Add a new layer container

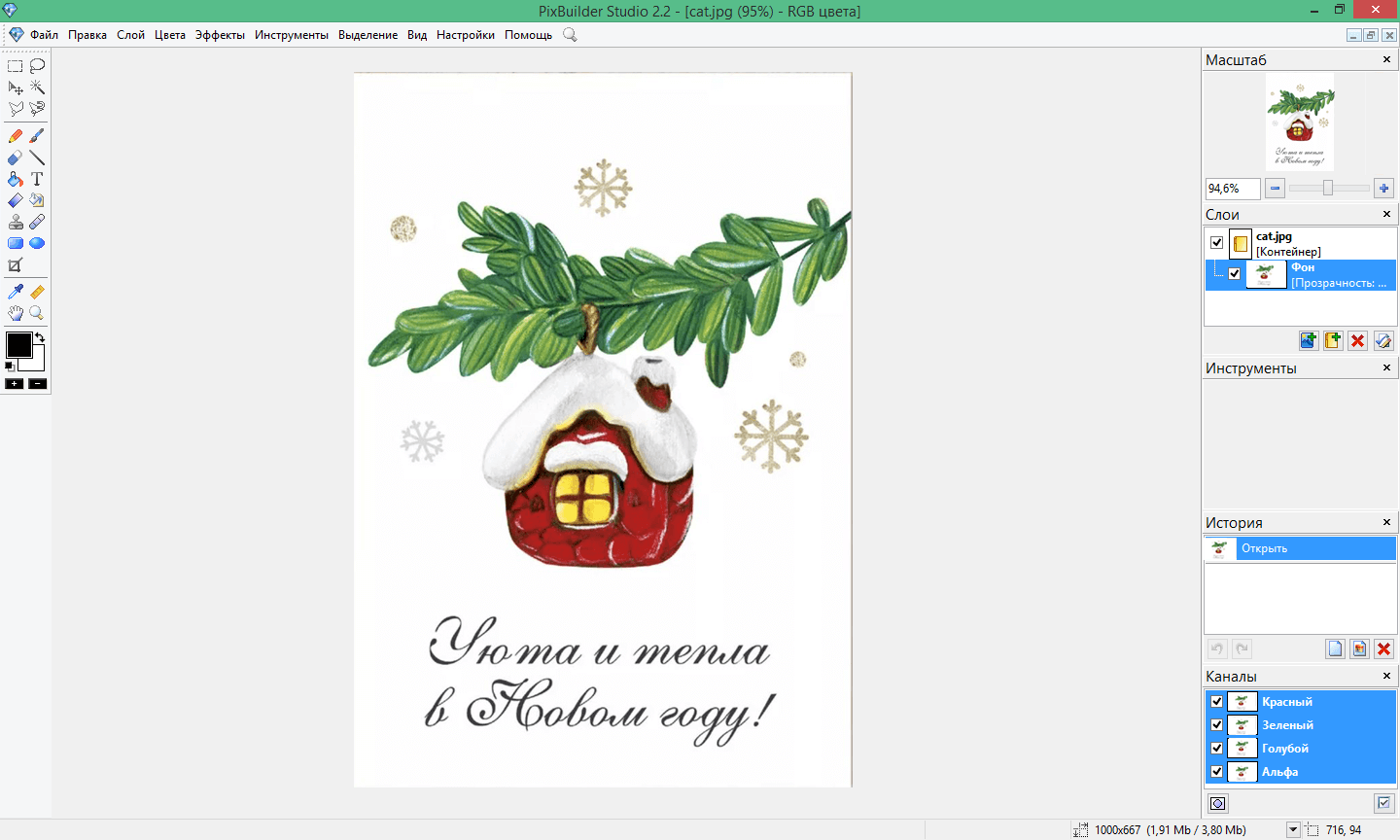pos(1333,340)
